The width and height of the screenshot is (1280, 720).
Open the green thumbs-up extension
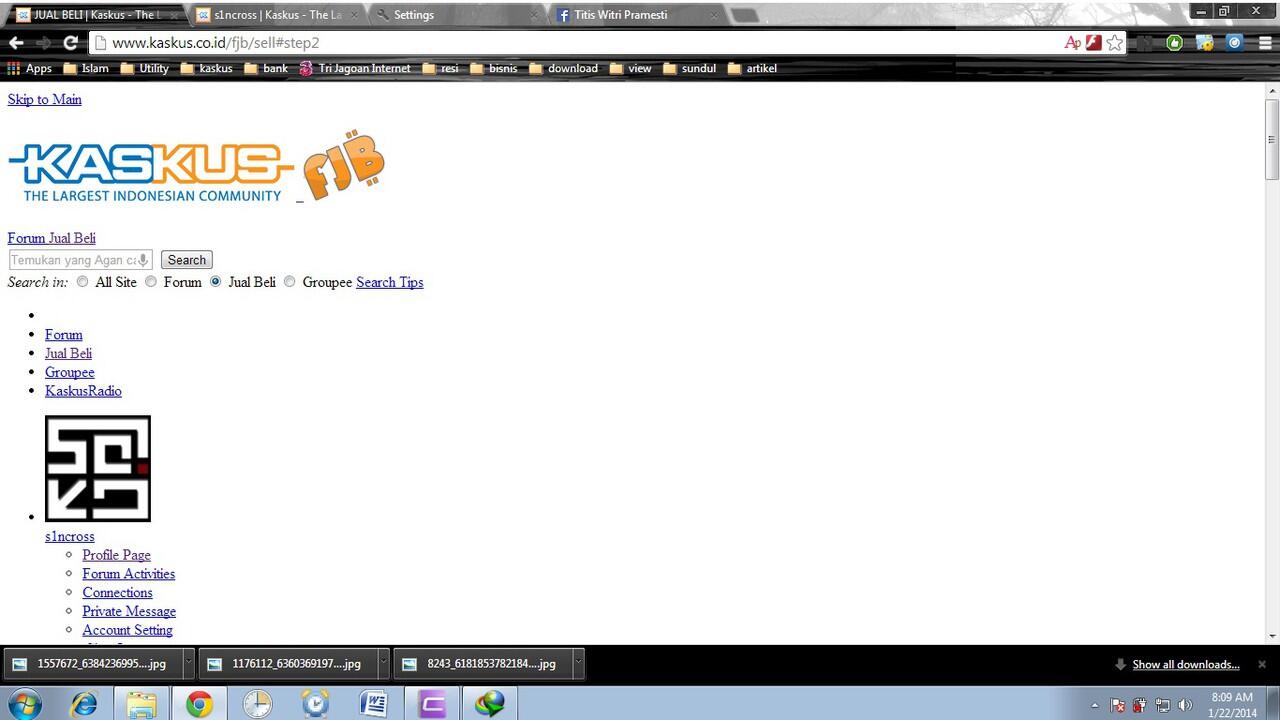pos(1175,43)
